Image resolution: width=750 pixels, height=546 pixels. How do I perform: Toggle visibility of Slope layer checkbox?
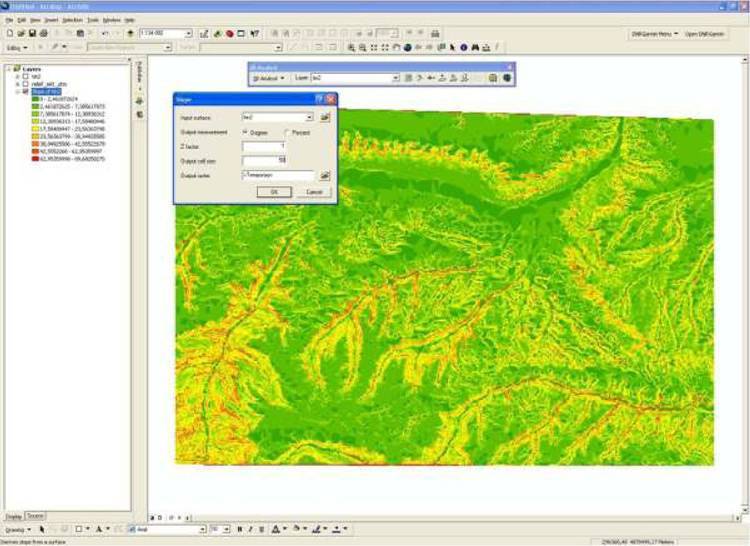point(24,91)
